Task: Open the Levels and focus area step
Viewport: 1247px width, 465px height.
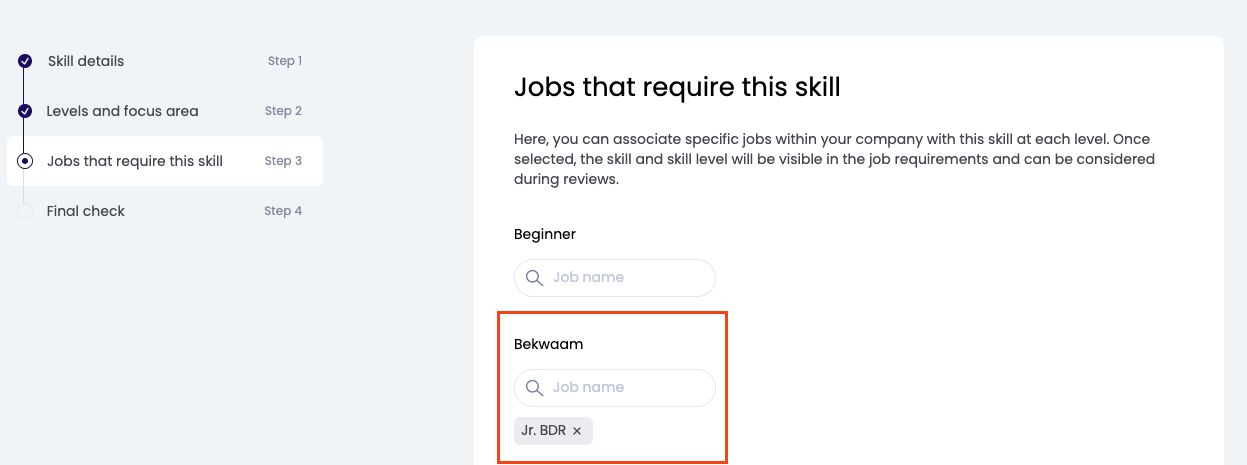Action: click(122, 111)
